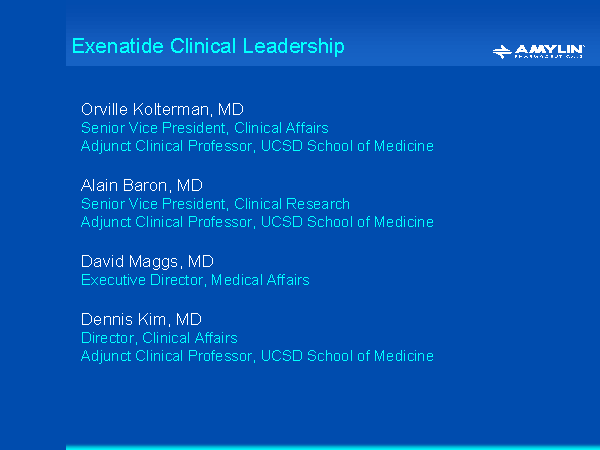Click the AMYLIN wordmark text

[549, 48]
